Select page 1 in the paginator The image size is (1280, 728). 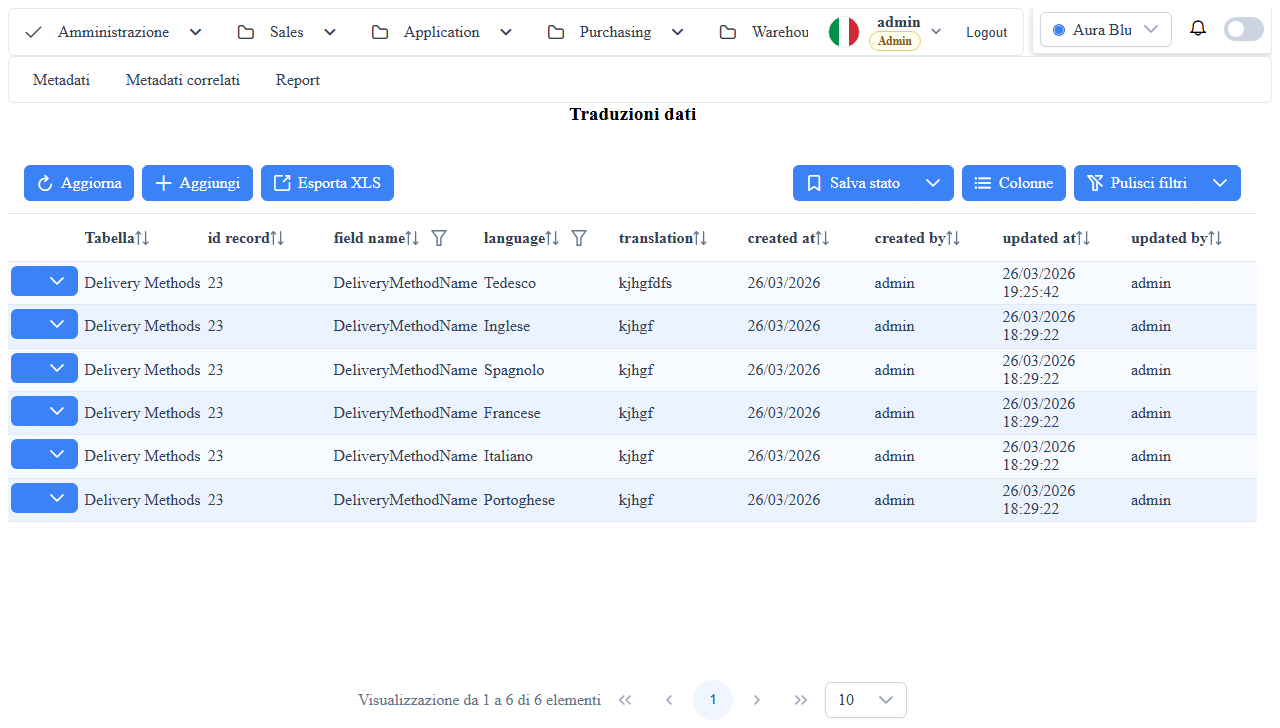pos(713,700)
